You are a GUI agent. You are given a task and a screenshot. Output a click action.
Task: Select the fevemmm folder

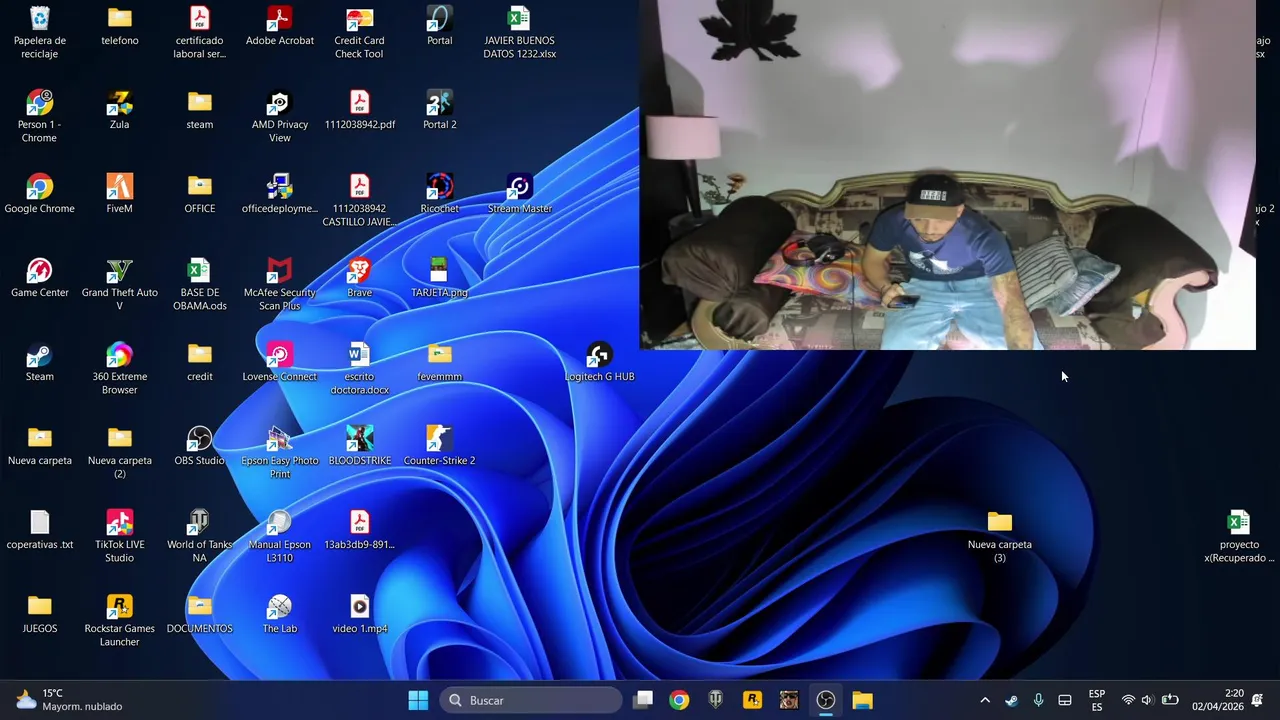[x=439, y=362]
